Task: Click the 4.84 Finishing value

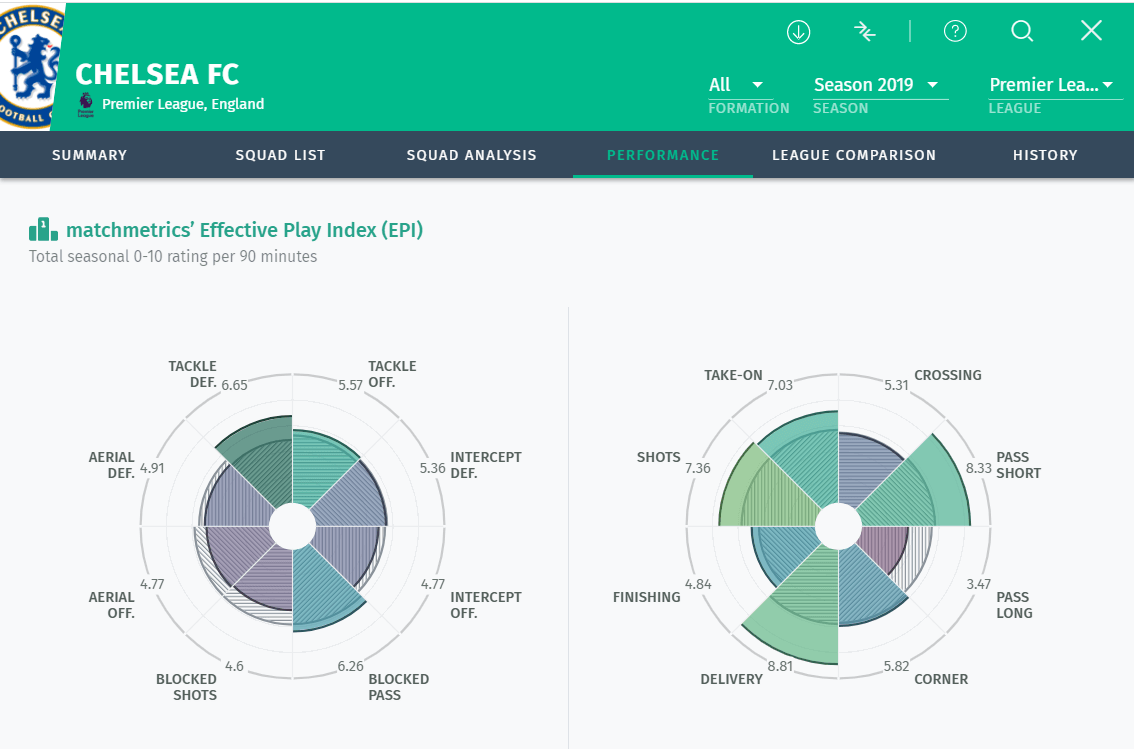Action: (x=698, y=584)
